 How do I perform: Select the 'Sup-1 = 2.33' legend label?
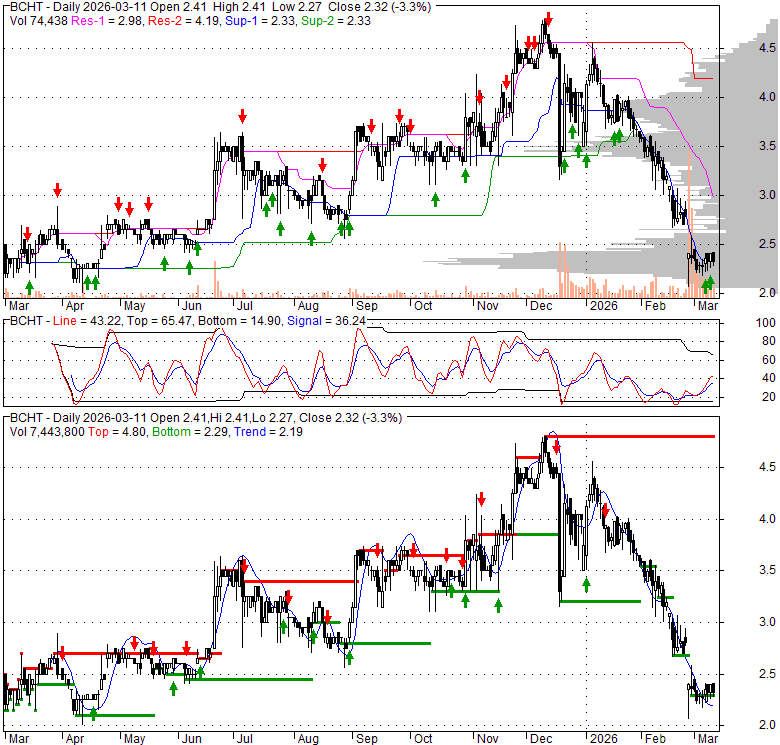click(260, 21)
